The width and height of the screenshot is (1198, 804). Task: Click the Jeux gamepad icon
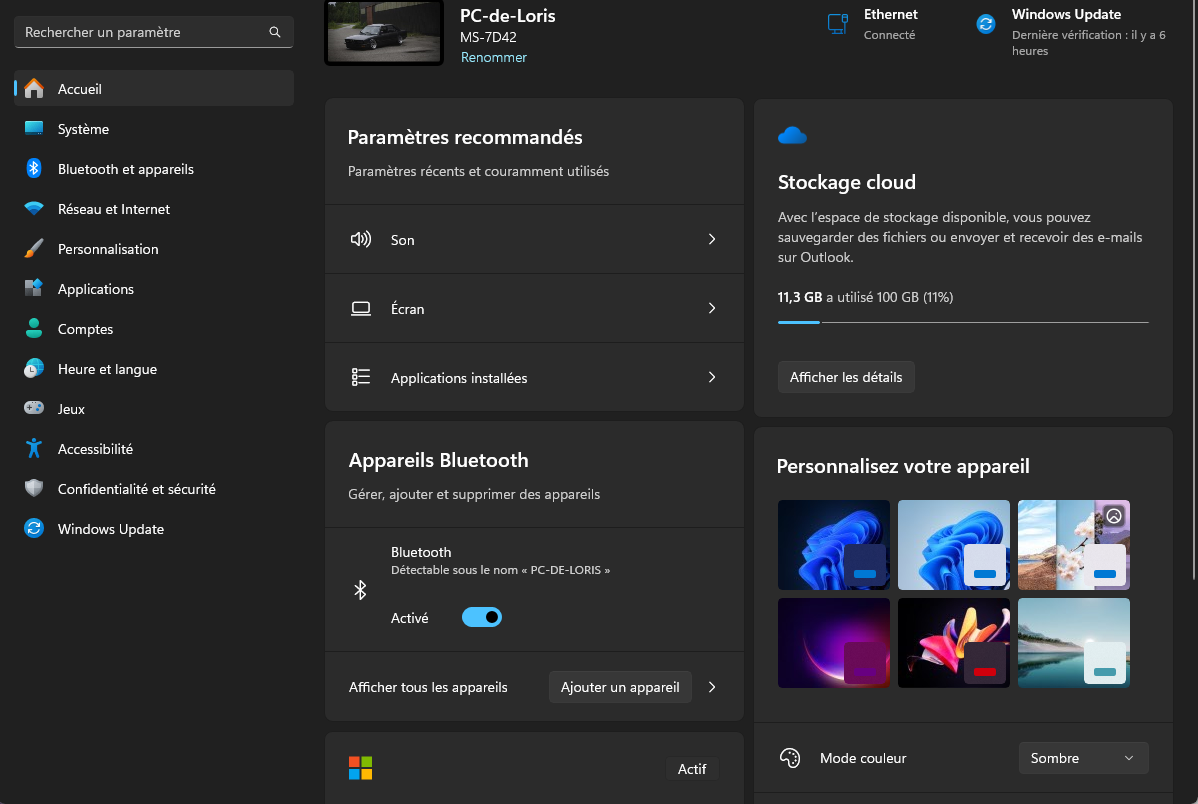(34, 408)
